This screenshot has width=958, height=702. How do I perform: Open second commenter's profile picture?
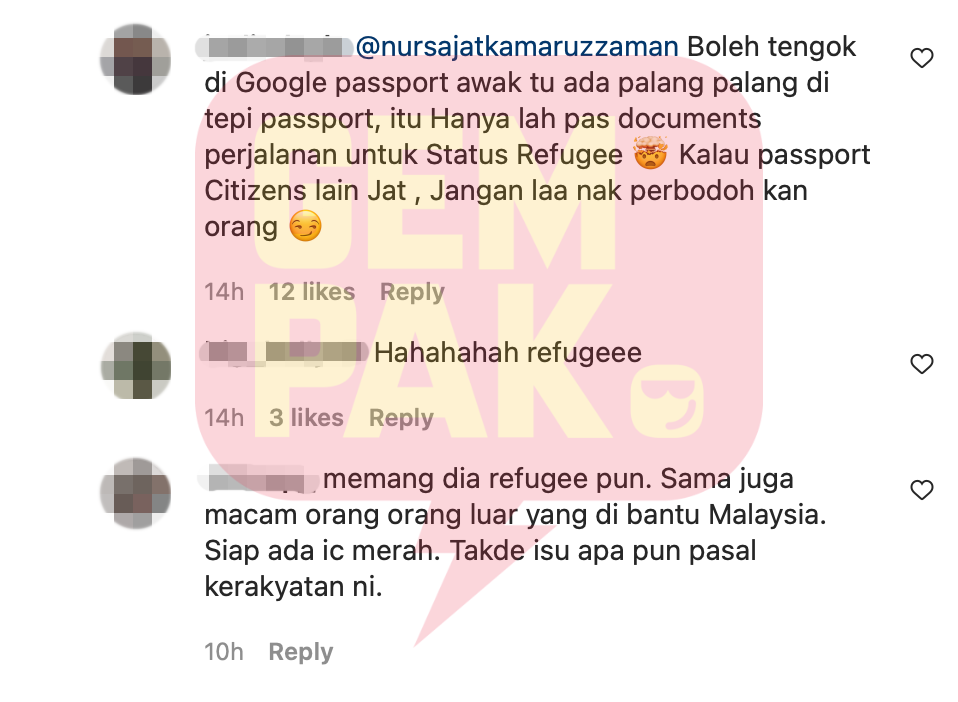[x=135, y=366]
